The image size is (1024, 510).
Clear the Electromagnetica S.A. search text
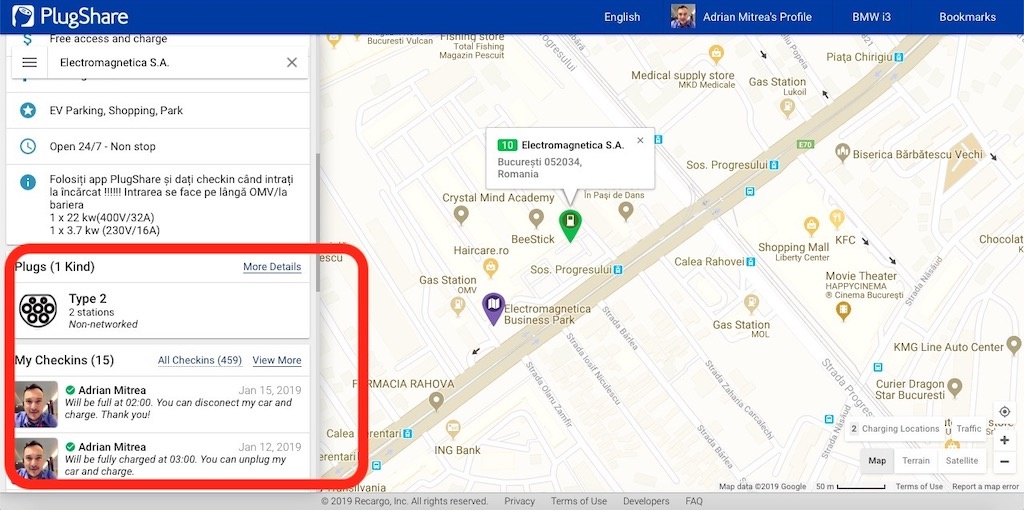pyautogui.click(x=292, y=62)
